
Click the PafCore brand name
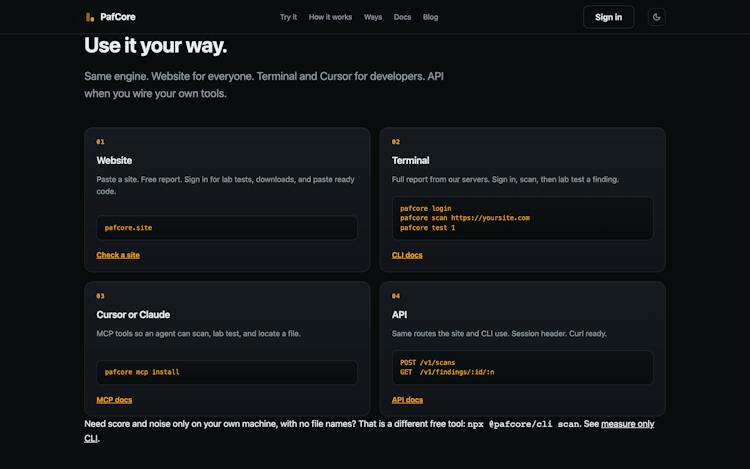118,17
